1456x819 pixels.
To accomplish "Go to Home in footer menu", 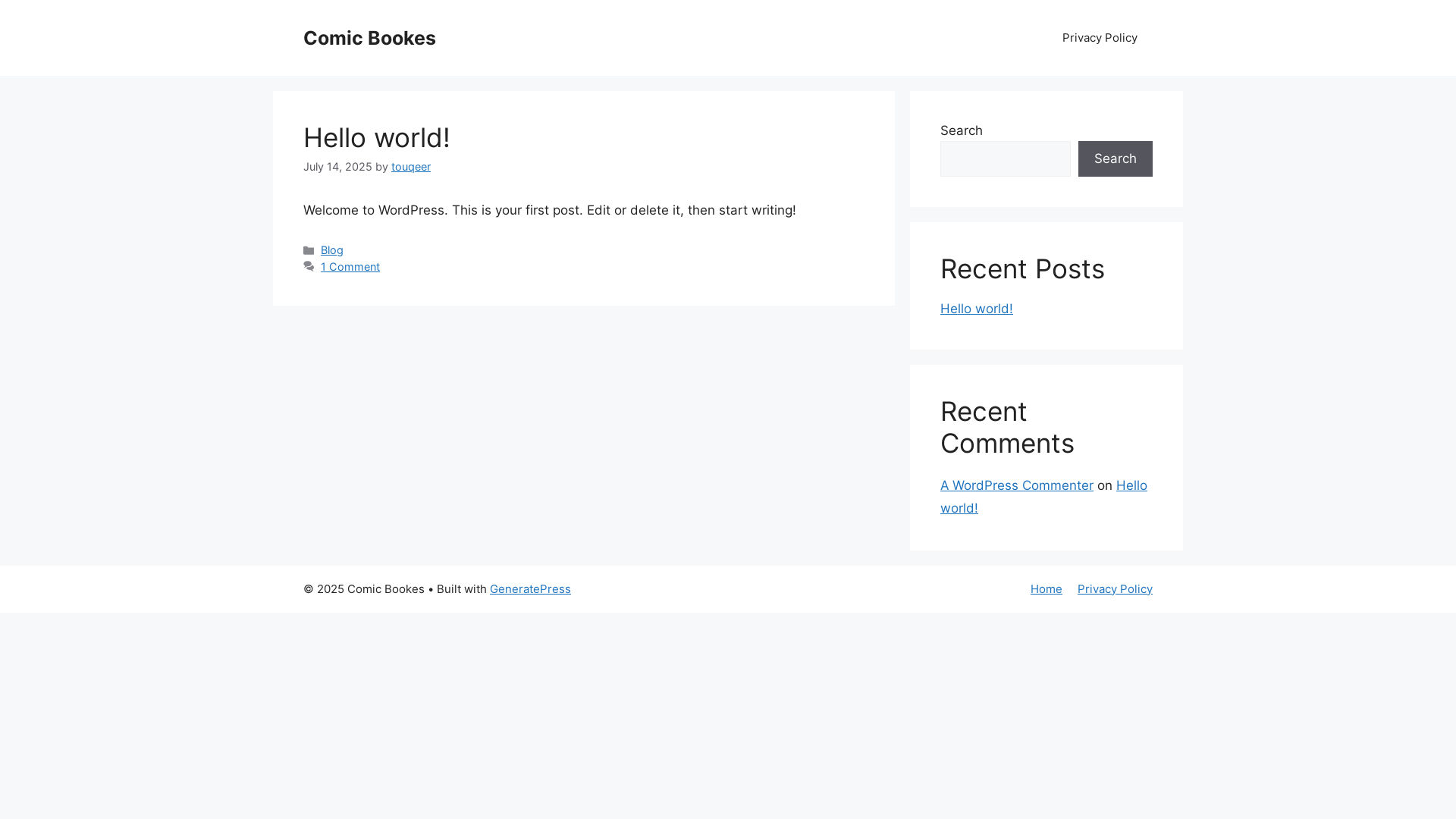I will (x=1046, y=589).
